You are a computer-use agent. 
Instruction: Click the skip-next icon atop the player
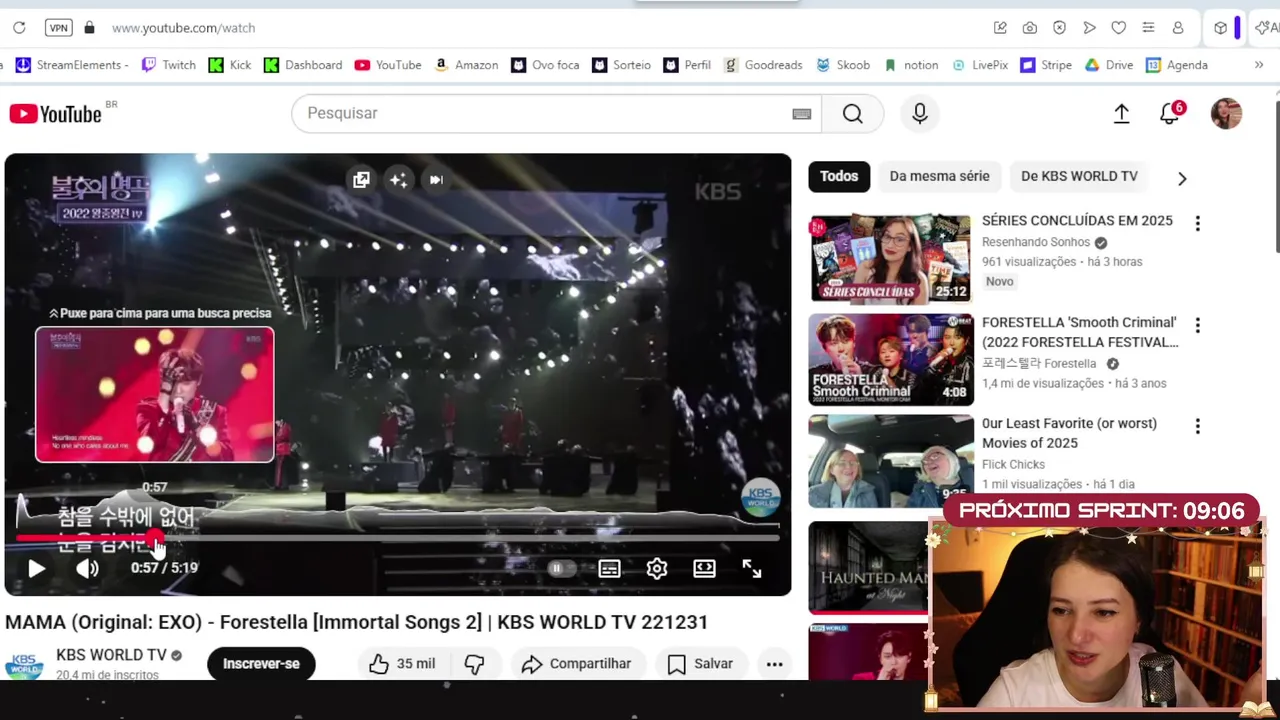click(x=436, y=180)
